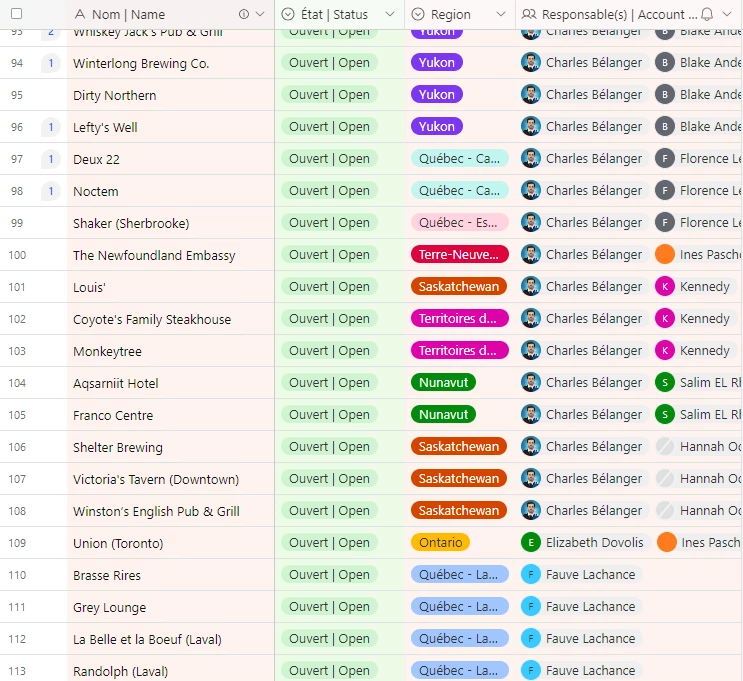Select the Monkeytree name cell
This screenshot has height=681, width=743.
[x=171, y=351]
